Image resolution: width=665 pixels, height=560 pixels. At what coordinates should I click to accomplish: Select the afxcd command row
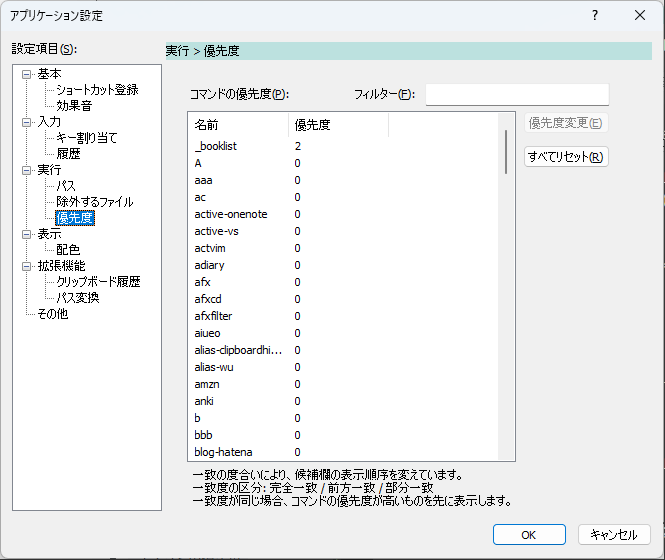pos(343,299)
